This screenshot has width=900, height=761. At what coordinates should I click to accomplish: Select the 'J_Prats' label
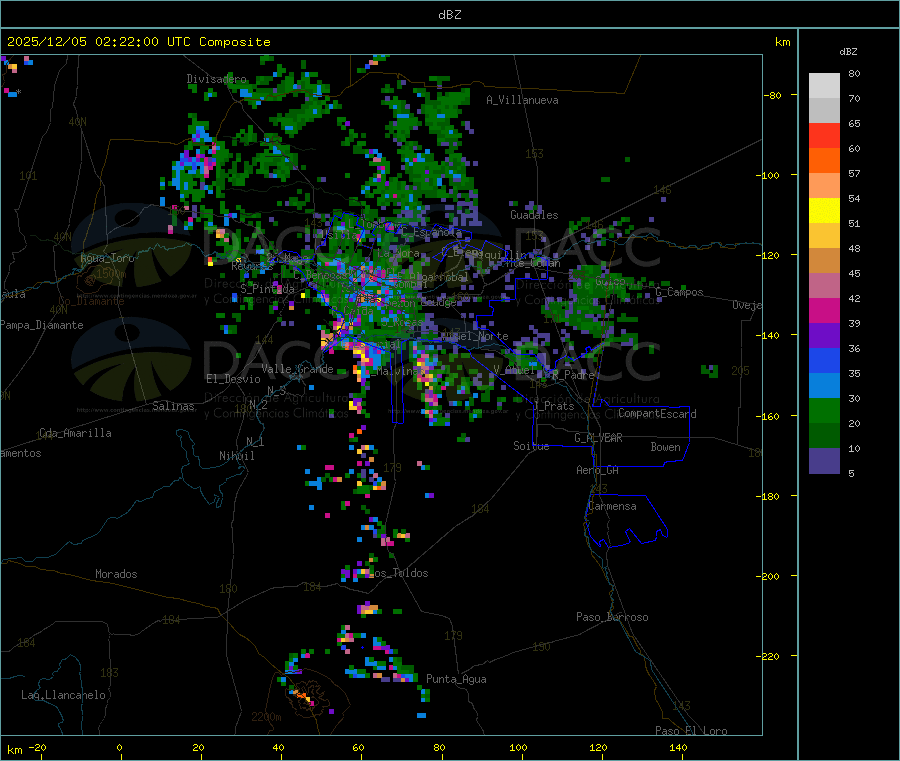[x=553, y=406]
